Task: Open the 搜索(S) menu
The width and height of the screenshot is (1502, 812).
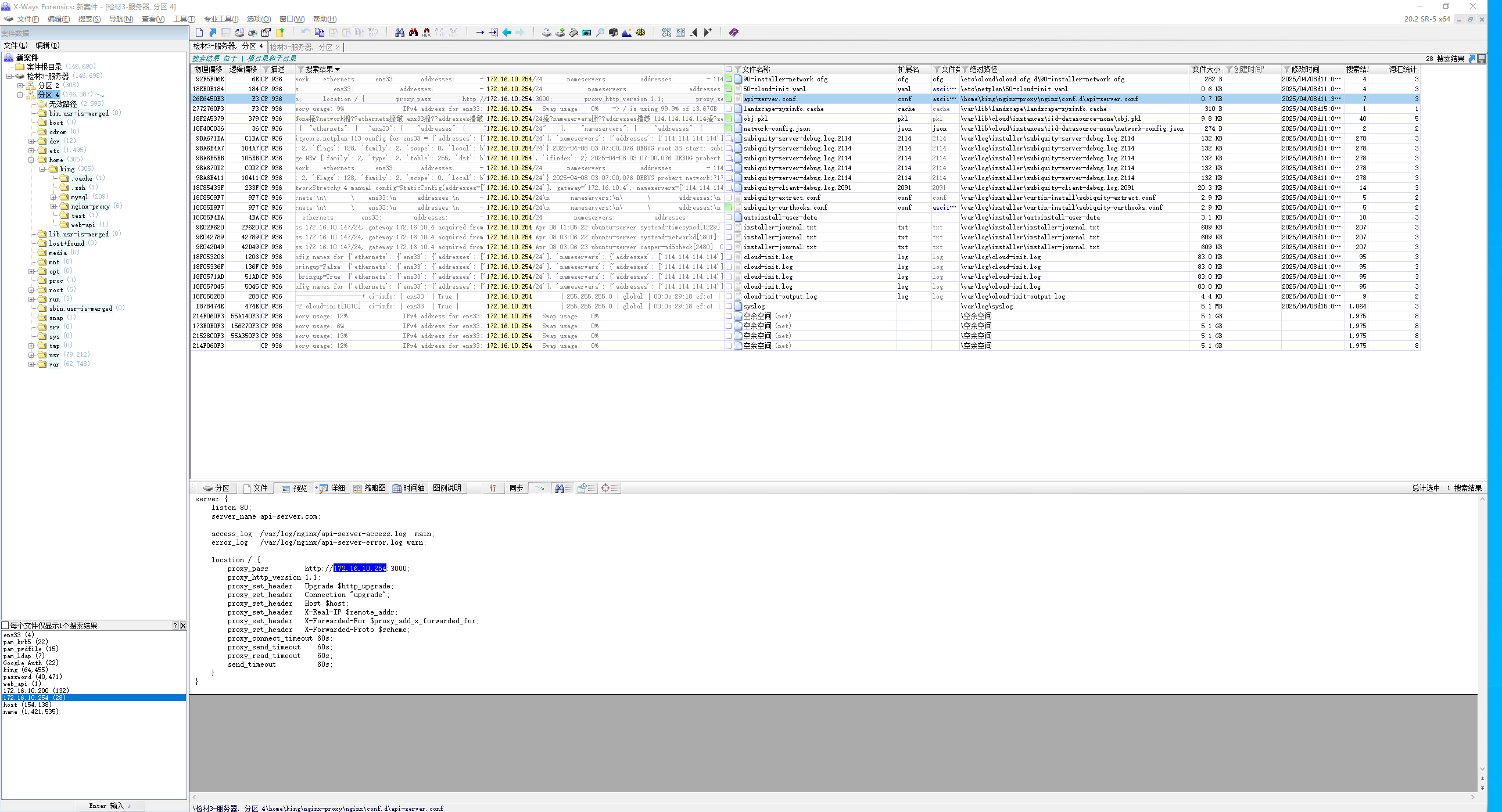Action: (x=89, y=19)
